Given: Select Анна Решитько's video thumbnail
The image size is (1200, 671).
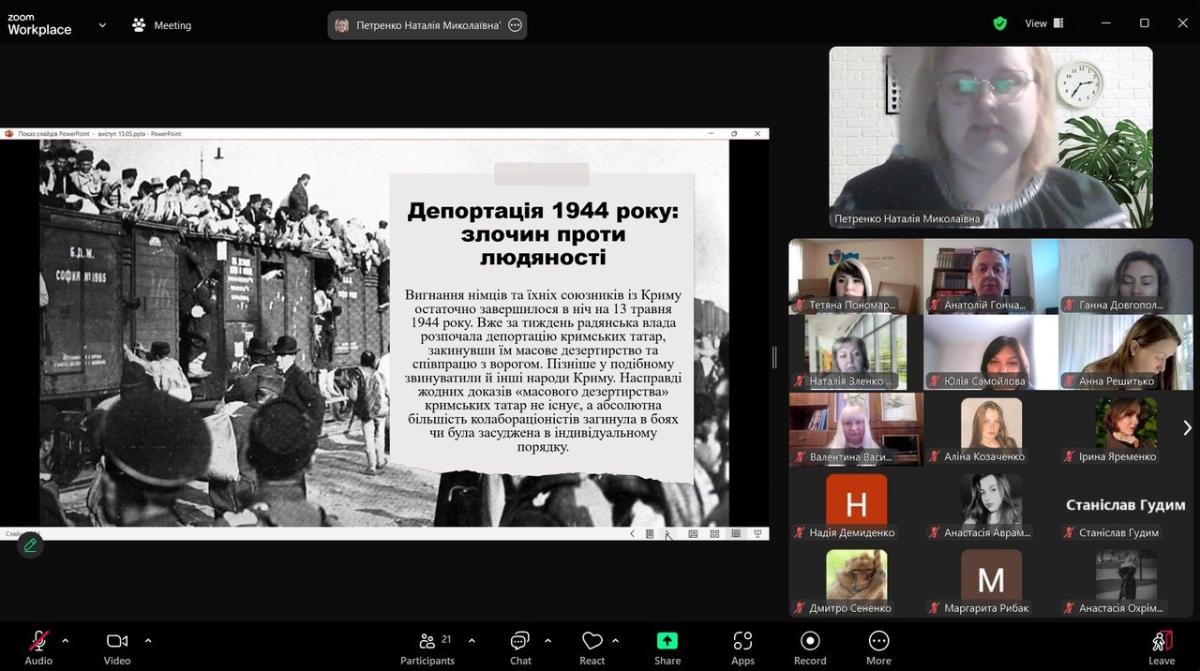Looking at the screenshot, I should pyautogui.click(x=1125, y=352).
